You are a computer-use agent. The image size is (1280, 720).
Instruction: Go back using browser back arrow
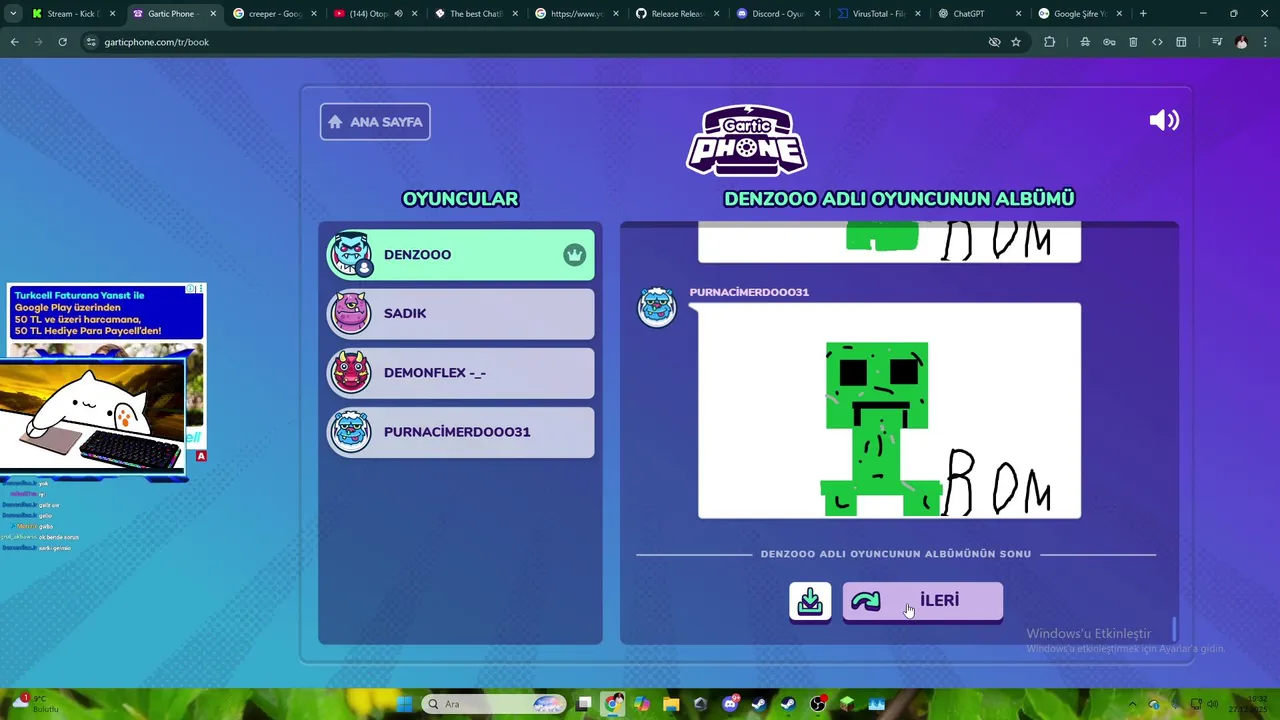point(14,42)
